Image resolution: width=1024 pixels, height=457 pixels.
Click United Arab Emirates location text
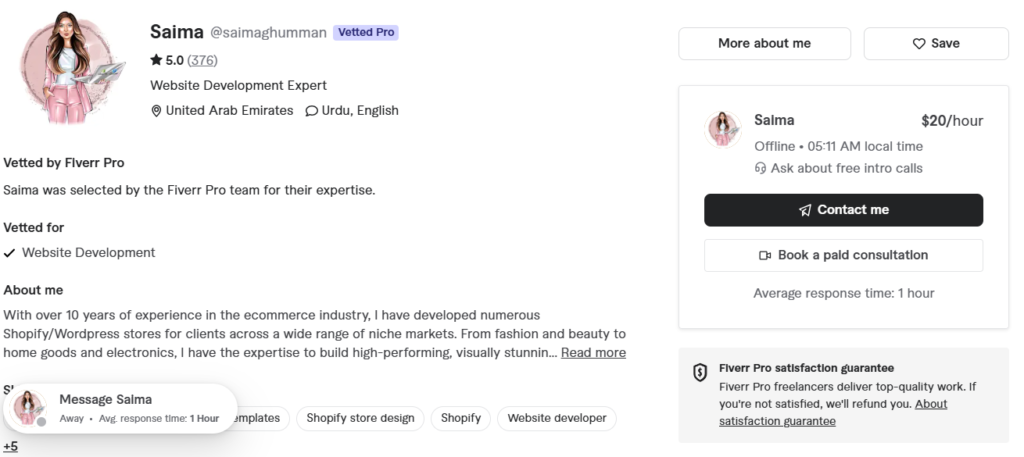(229, 111)
